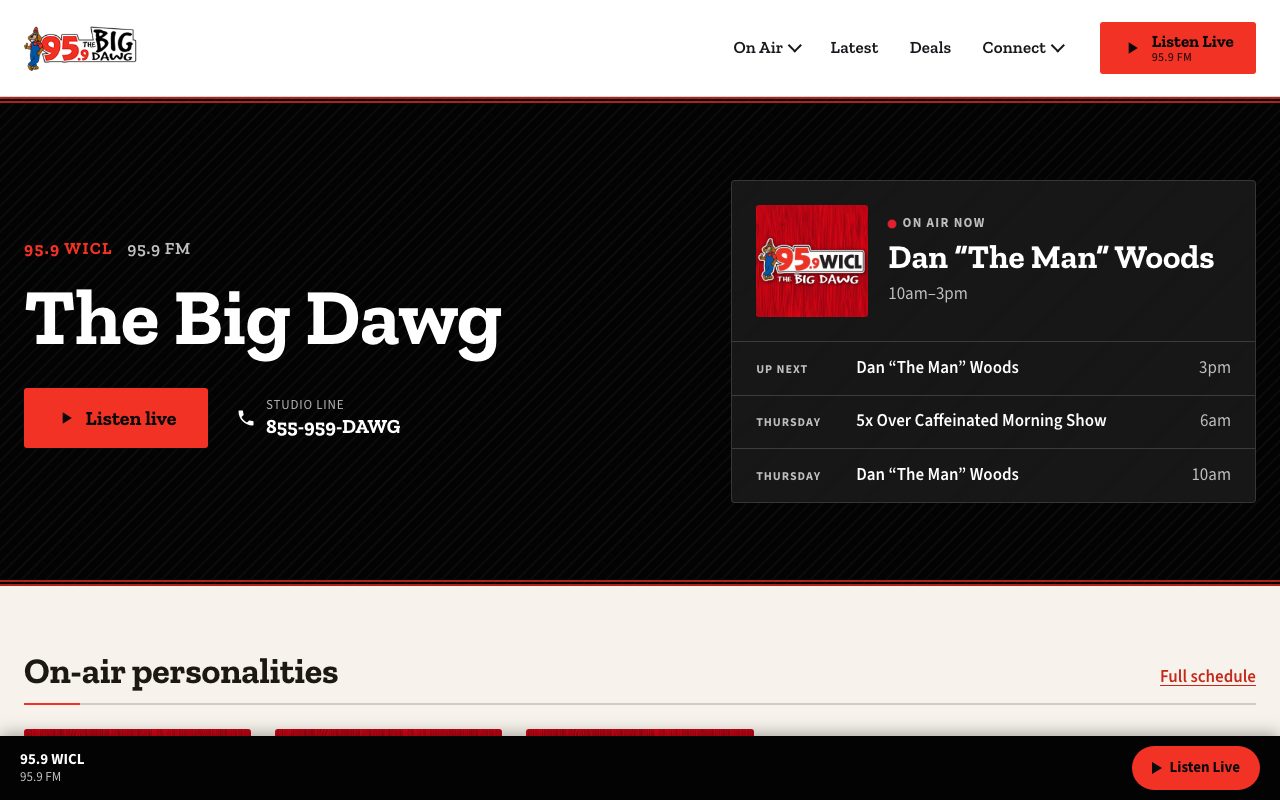Expand the On Air menu chevron
1280x800 pixels.
tap(795, 48)
